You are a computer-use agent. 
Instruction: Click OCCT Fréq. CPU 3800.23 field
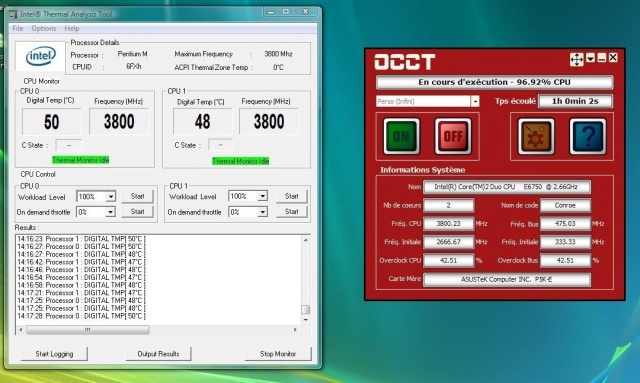[449, 224]
